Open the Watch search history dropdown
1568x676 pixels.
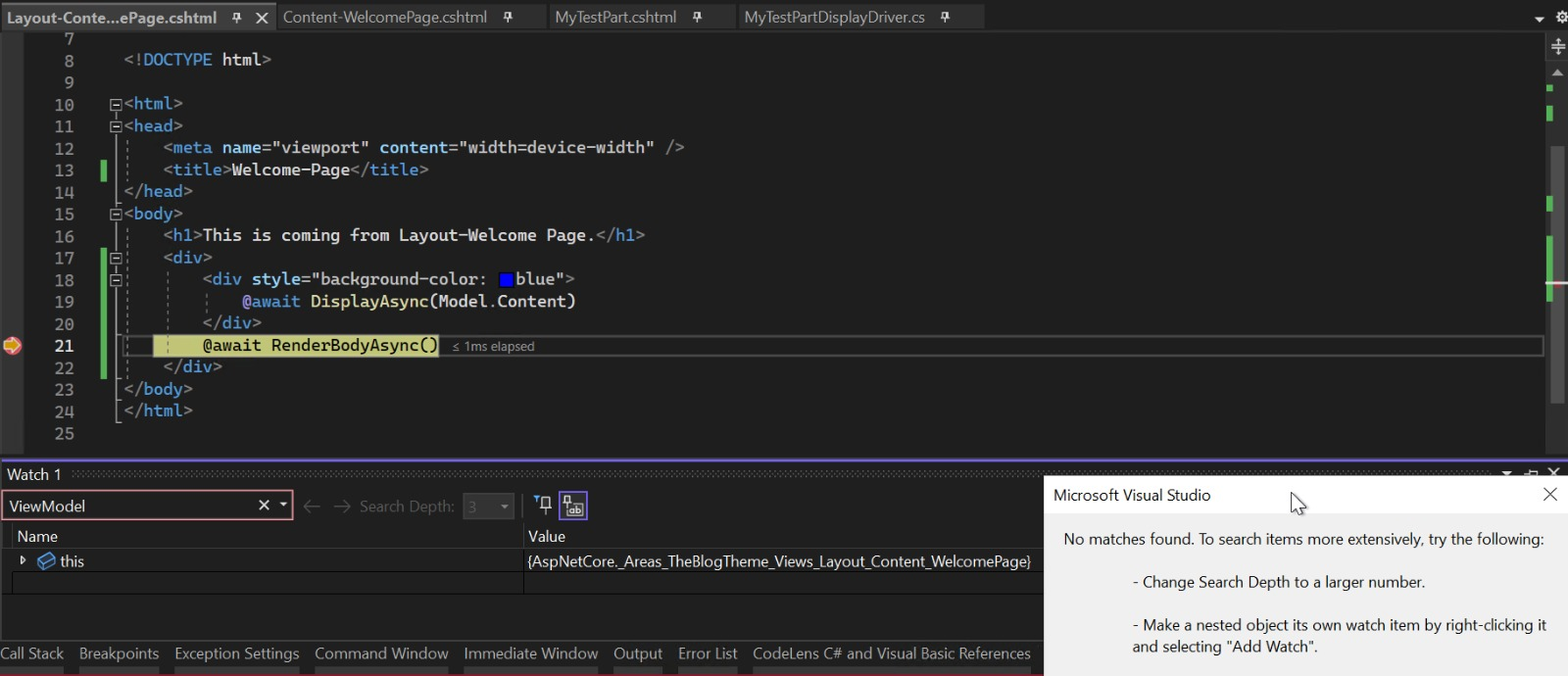pos(283,506)
